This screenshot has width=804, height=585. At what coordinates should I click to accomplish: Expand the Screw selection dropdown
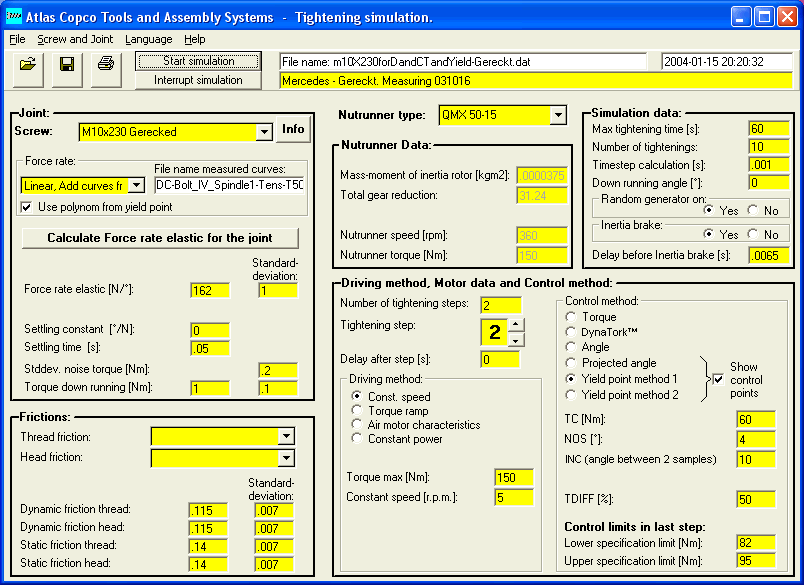264,131
